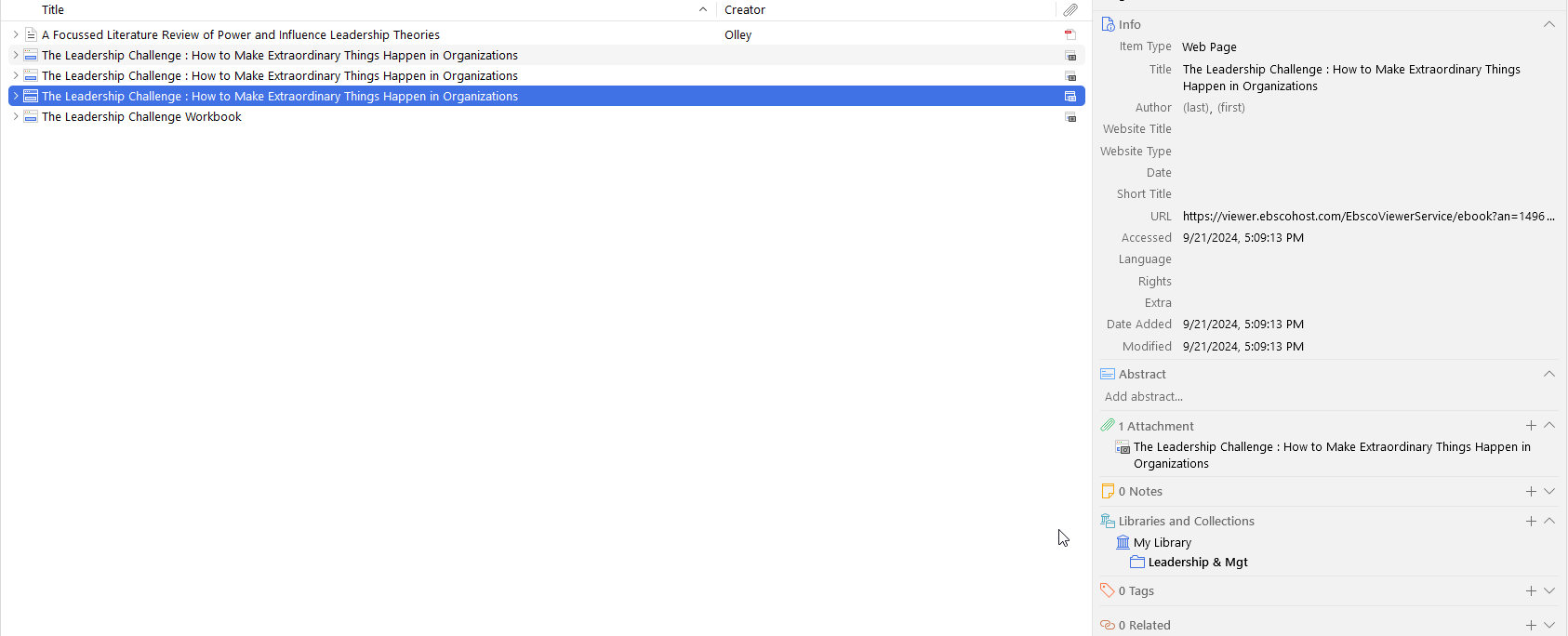
Task: Open the attachment The Leadership Challenge snapshot
Action: point(1332,456)
